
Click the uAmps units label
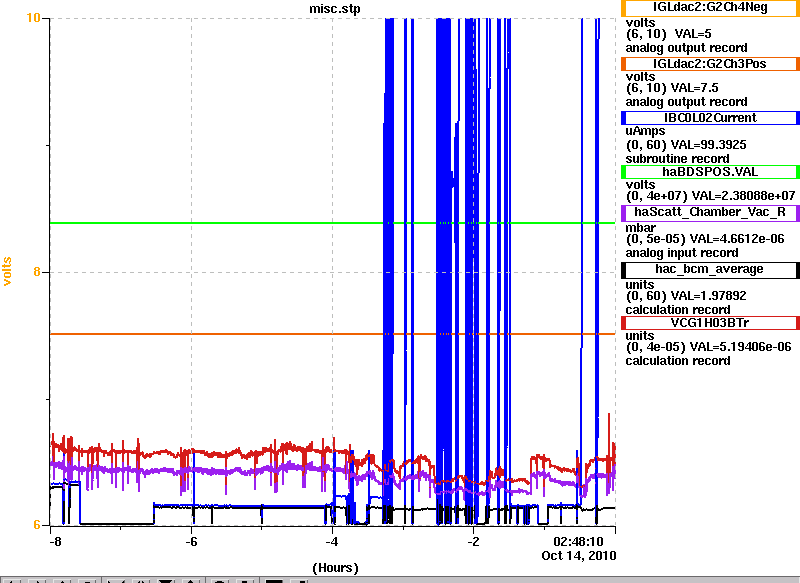pos(645,131)
